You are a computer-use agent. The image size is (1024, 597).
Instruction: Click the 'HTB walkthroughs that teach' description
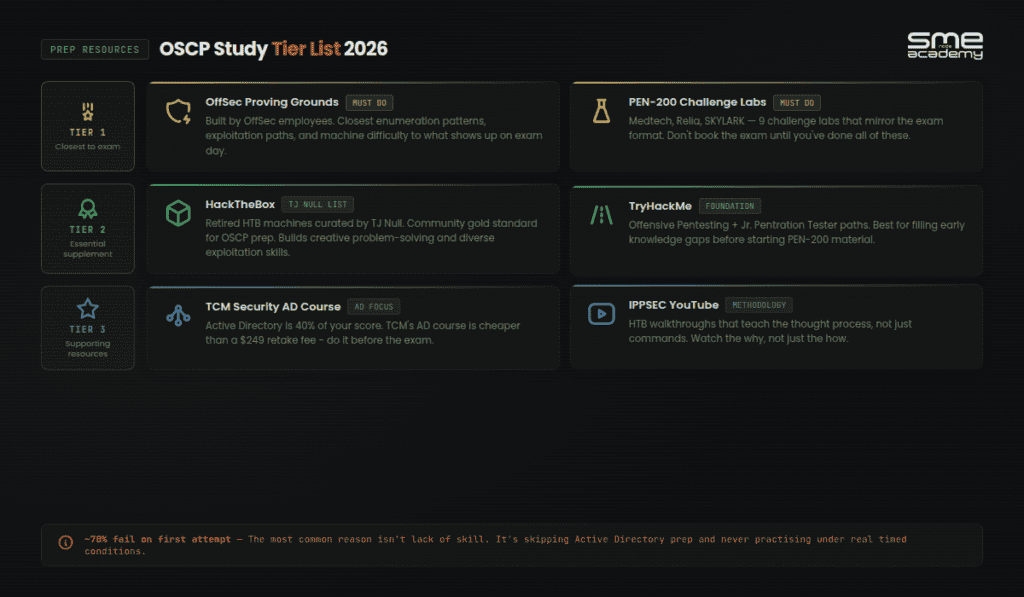[770, 331]
